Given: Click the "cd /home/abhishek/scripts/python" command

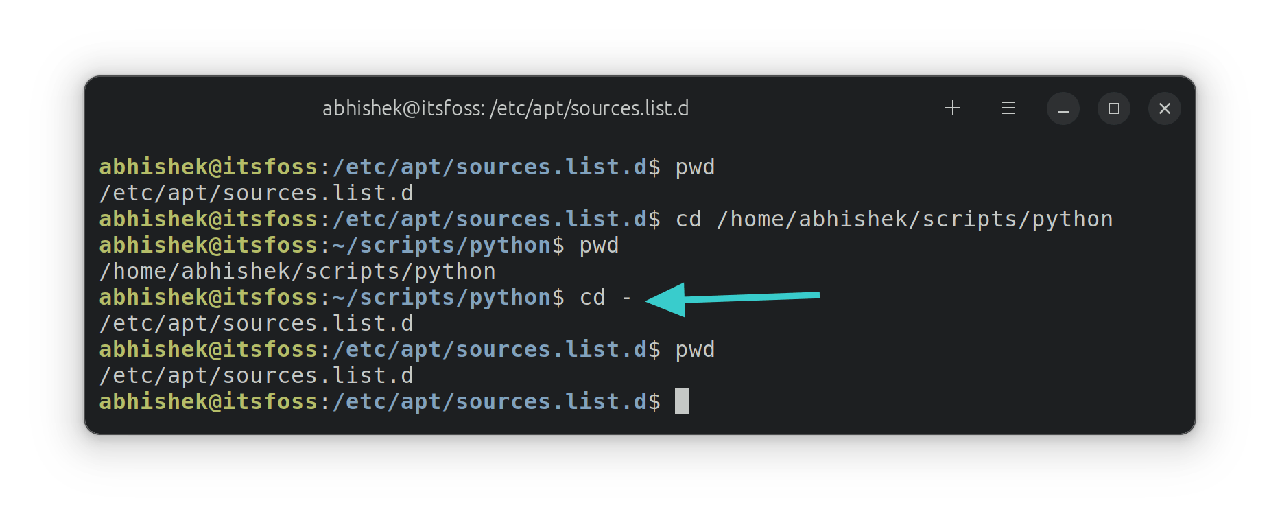Looking at the screenshot, I should click(x=894, y=219).
